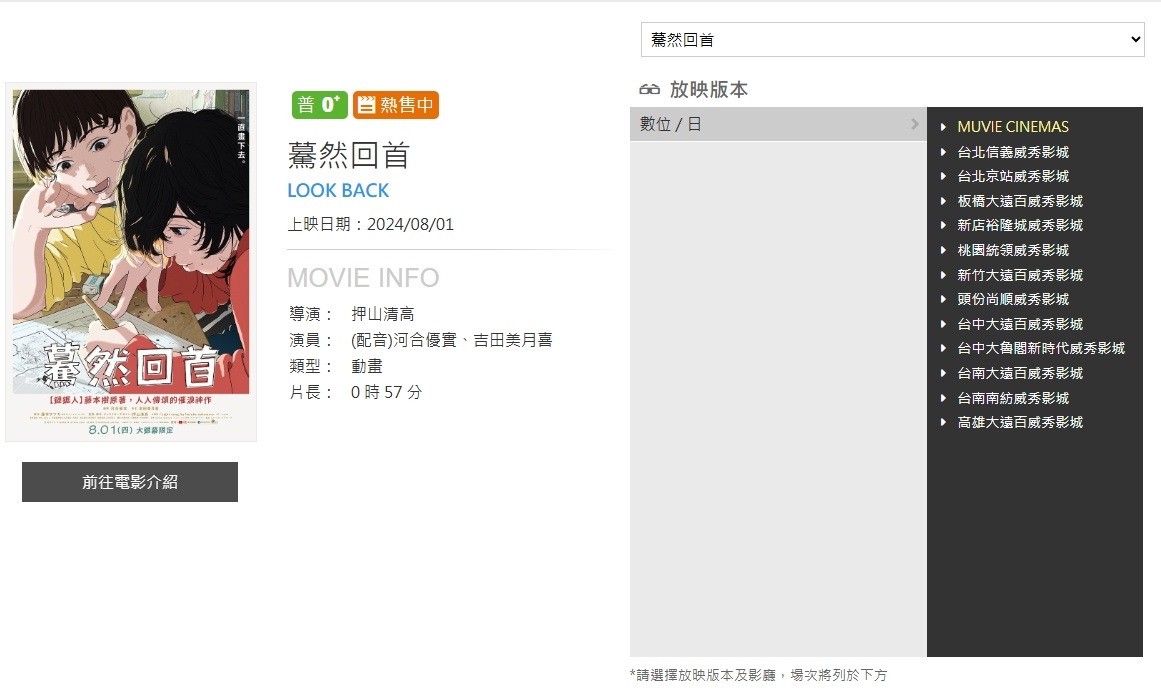Choose 台北京站威秀影城 theater

(1013, 176)
